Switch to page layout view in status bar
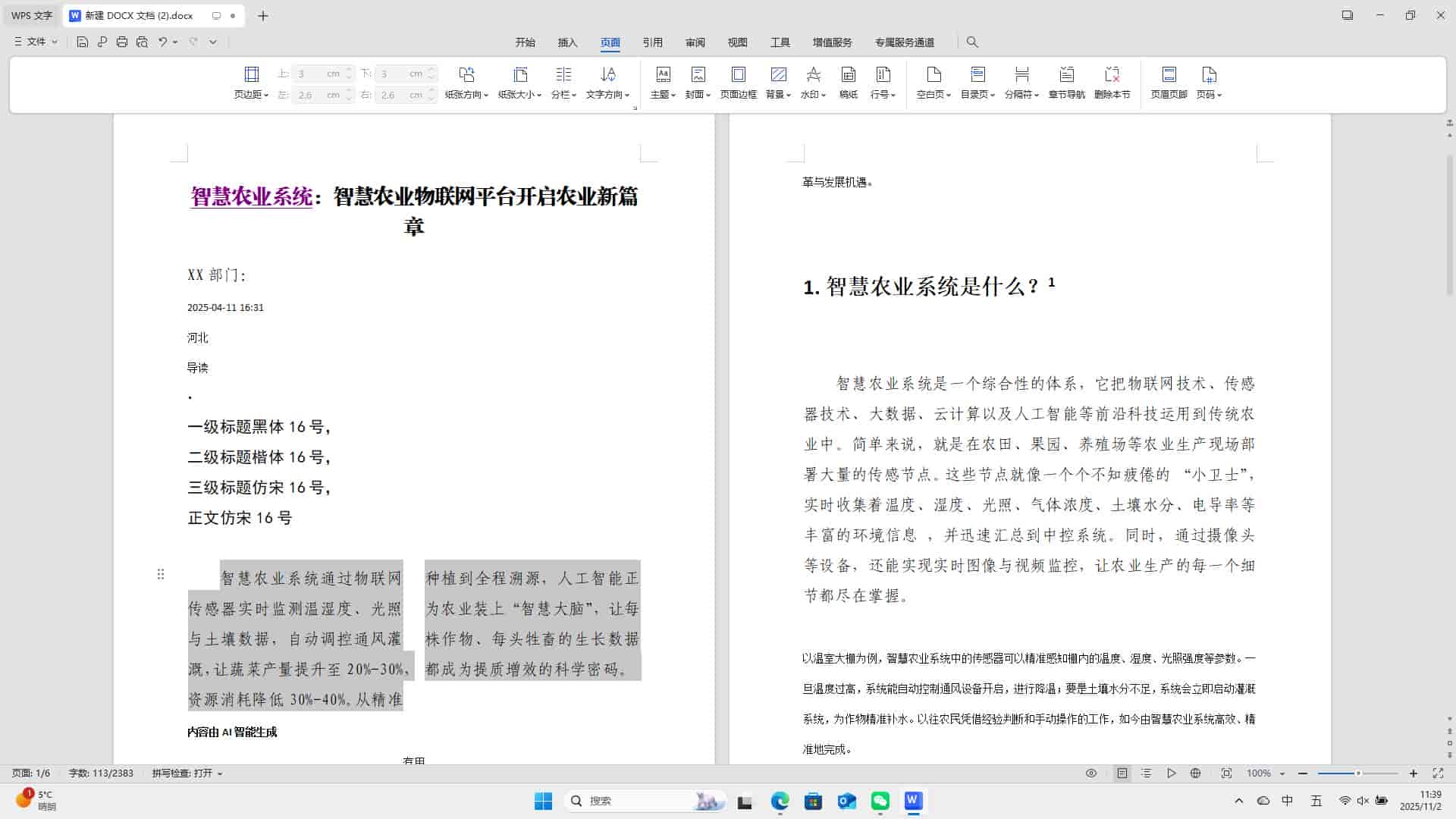The image size is (1456, 819). point(1122,773)
